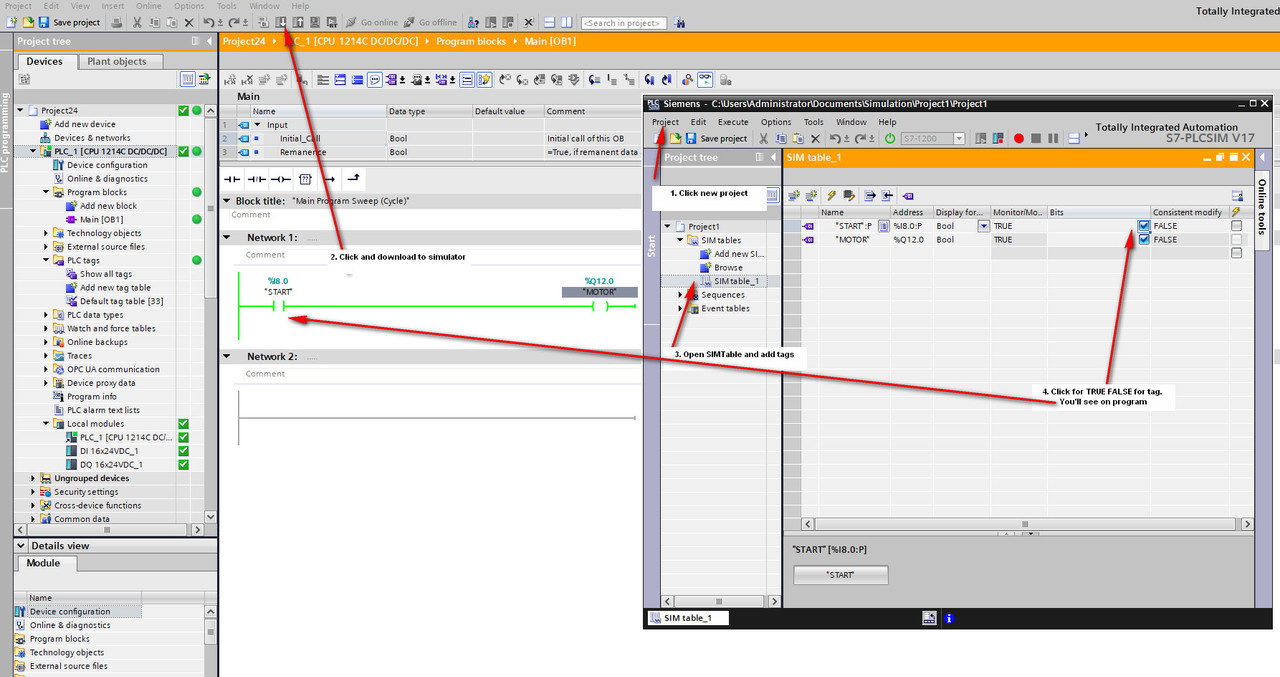The image size is (1280, 677).
Task: Click red record button in PLCSIM toolbar
Action: tap(1019, 138)
